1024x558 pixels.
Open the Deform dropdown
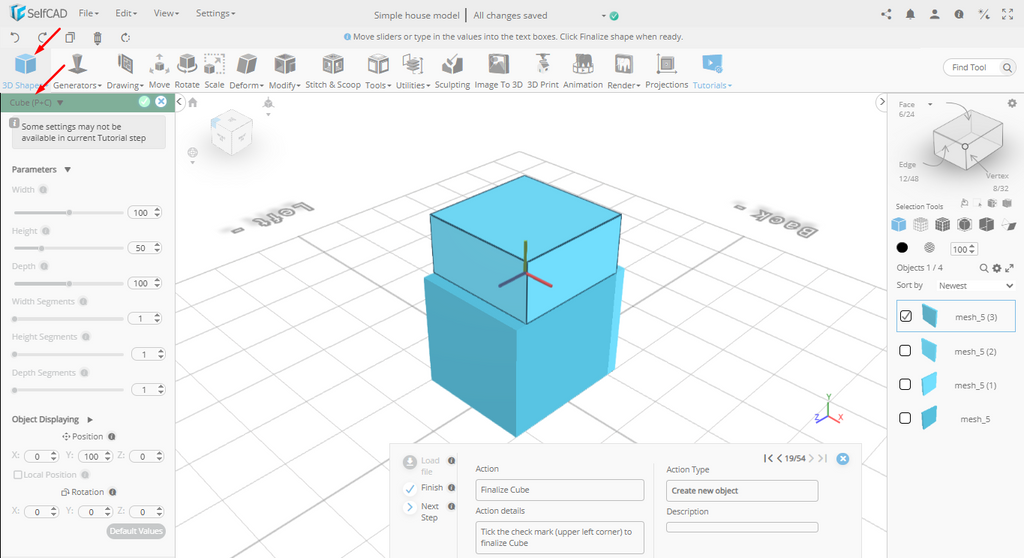coord(246,71)
